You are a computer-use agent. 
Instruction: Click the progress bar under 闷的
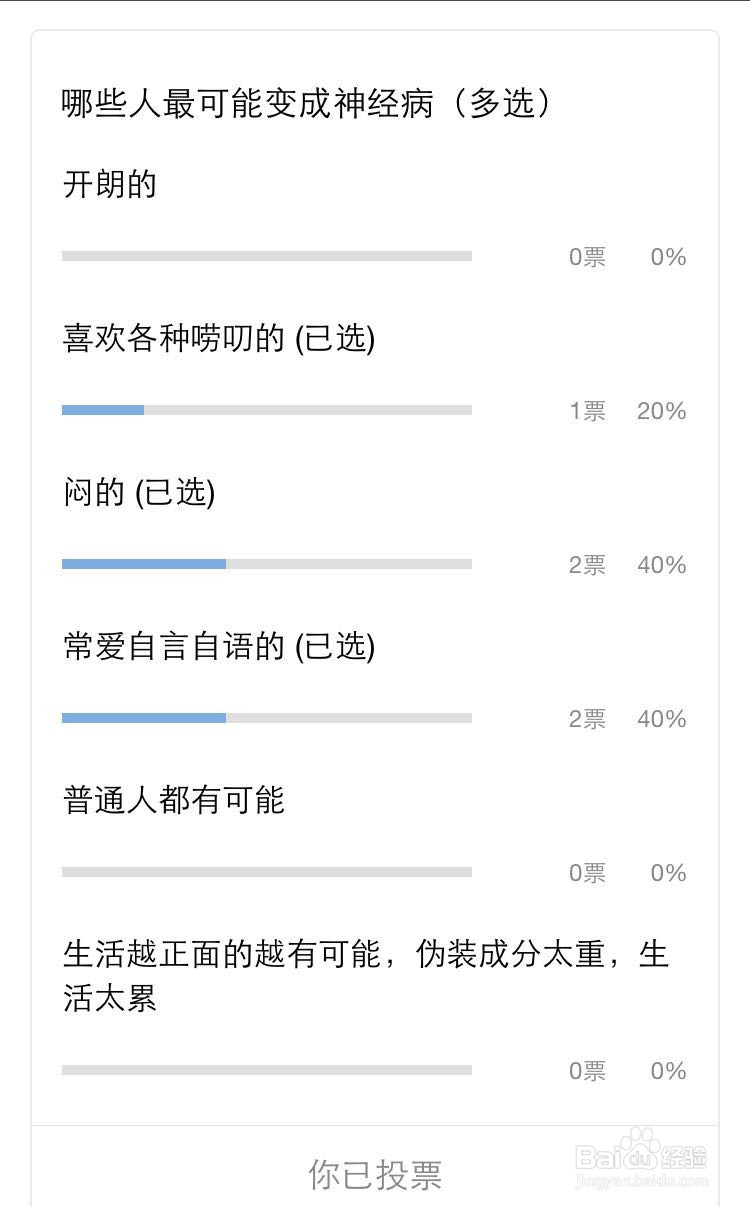click(x=267, y=564)
